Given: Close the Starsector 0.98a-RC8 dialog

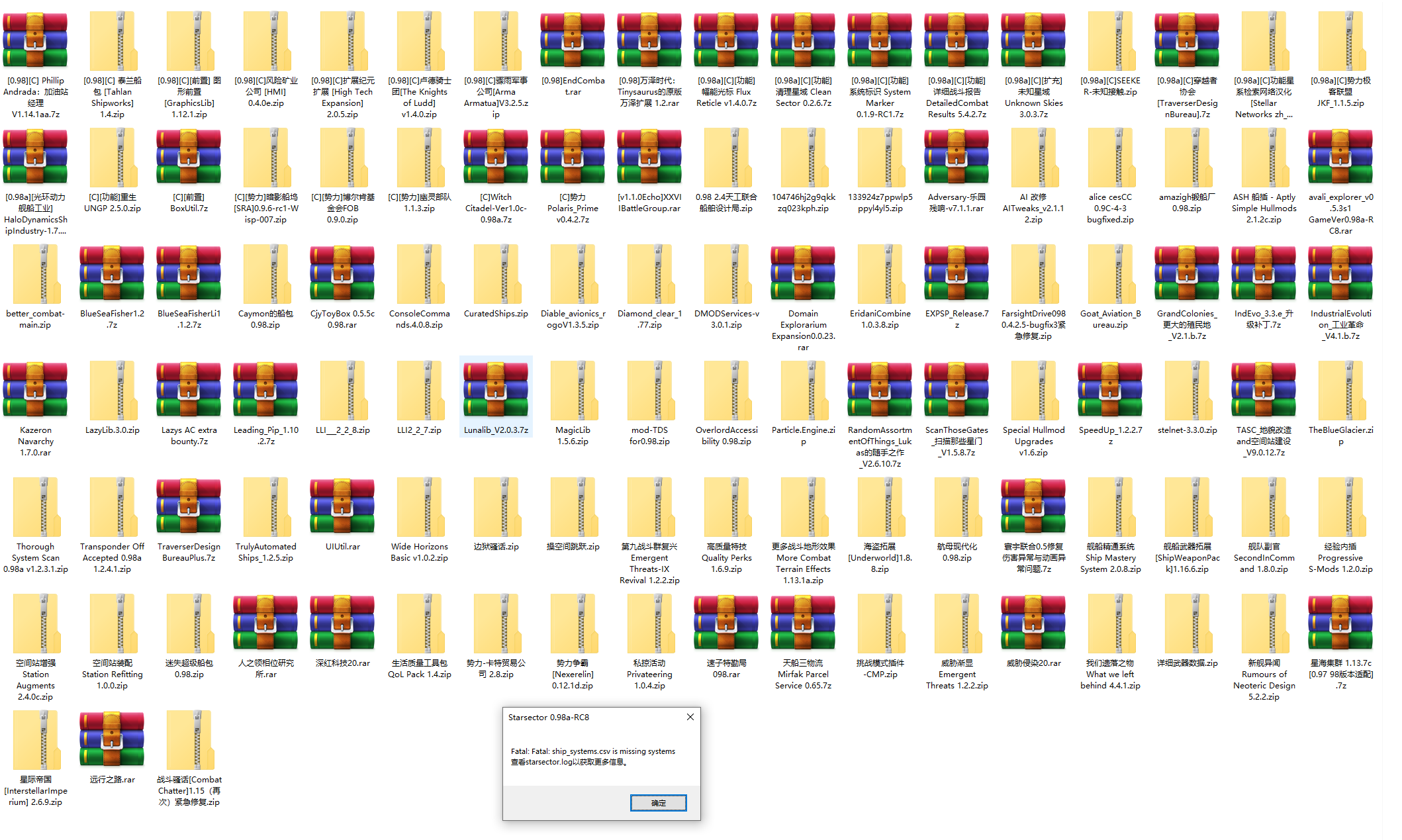Looking at the screenshot, I should 690,717.
